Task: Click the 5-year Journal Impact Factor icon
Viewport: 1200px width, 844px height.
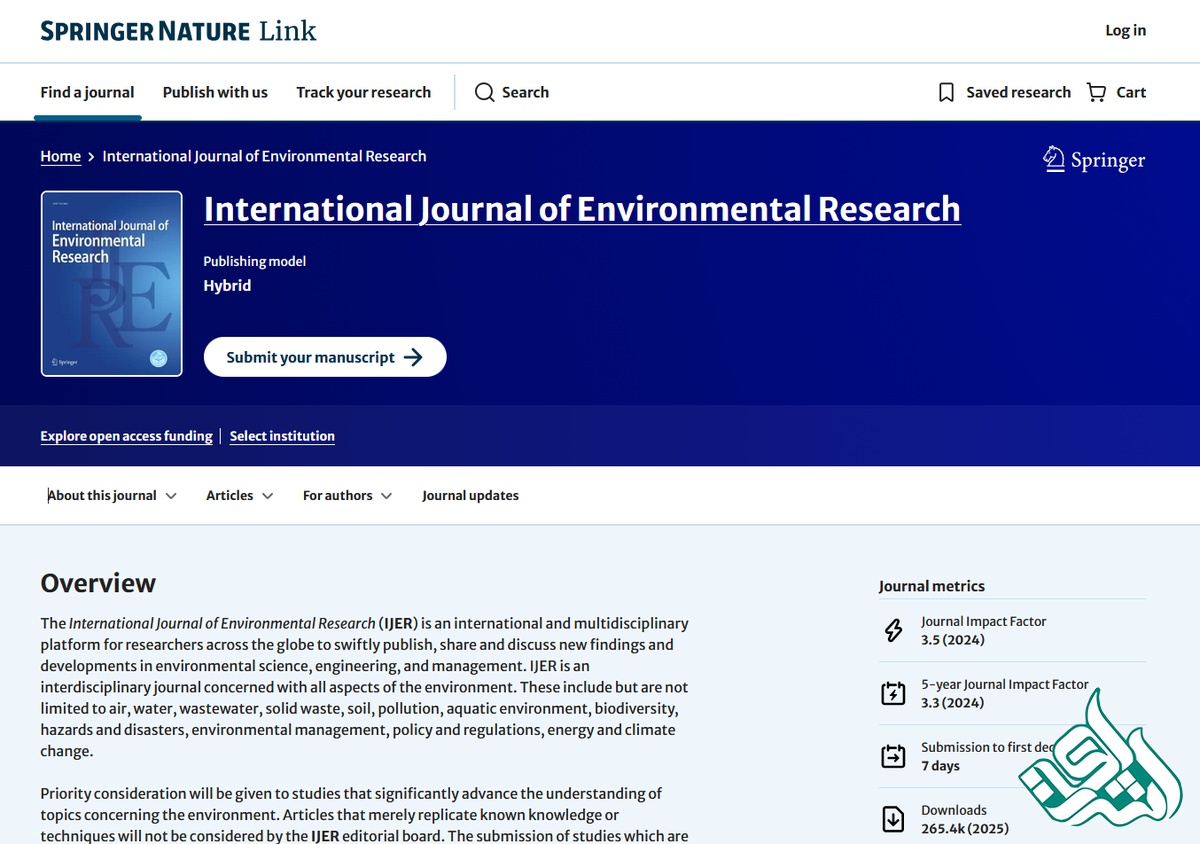Action: (x=892, y=693)
